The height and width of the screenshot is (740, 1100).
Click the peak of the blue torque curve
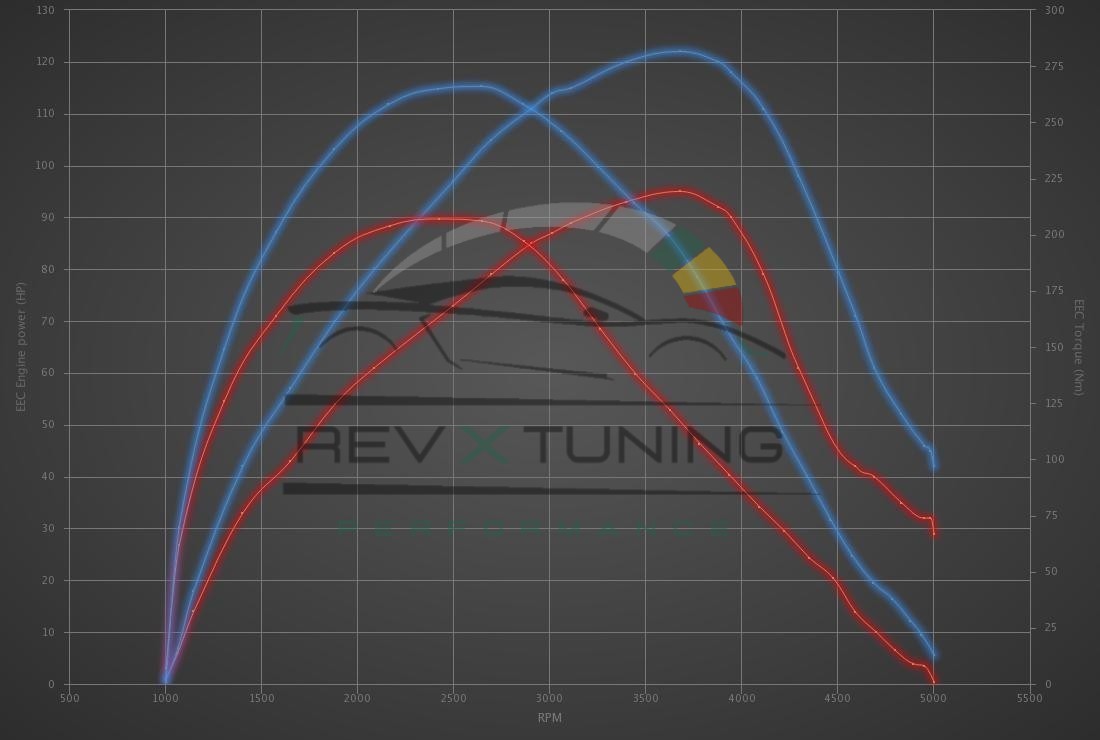[470, 86]
